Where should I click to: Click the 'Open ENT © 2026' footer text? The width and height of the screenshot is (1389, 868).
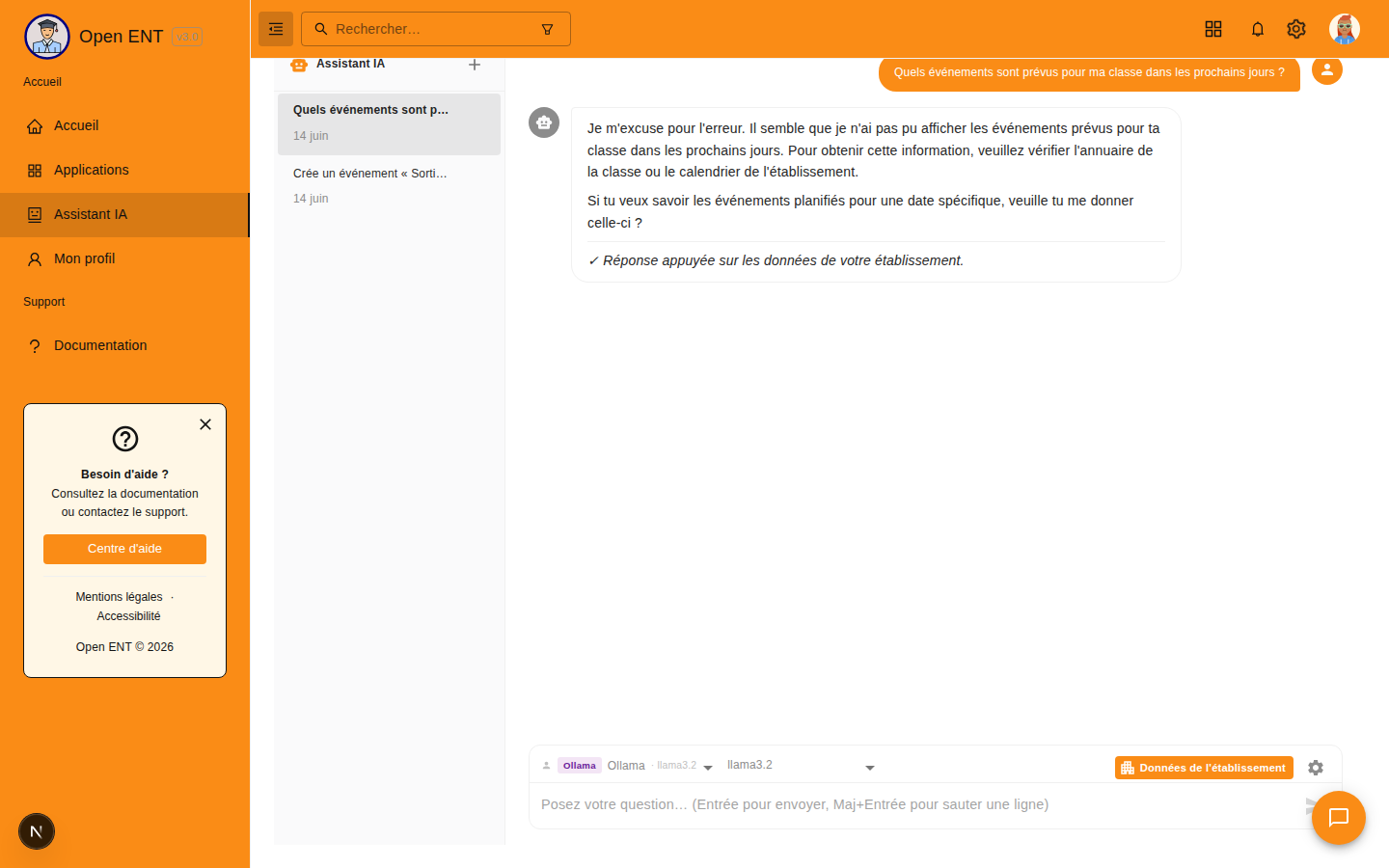[124, 647]
